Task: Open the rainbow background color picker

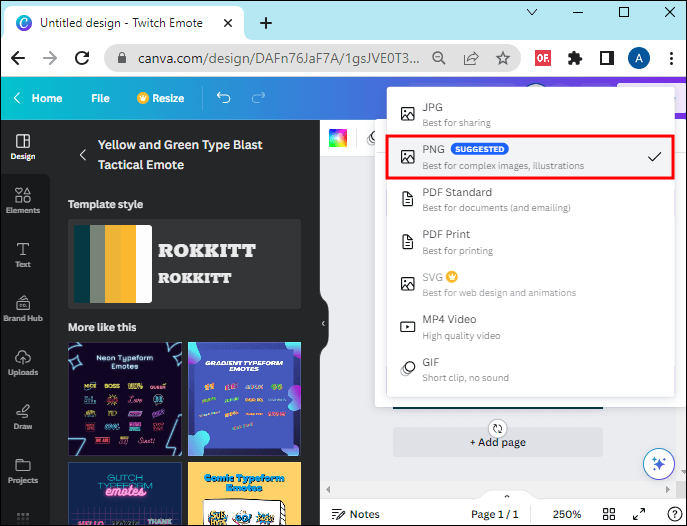Action: click(338, 138)
